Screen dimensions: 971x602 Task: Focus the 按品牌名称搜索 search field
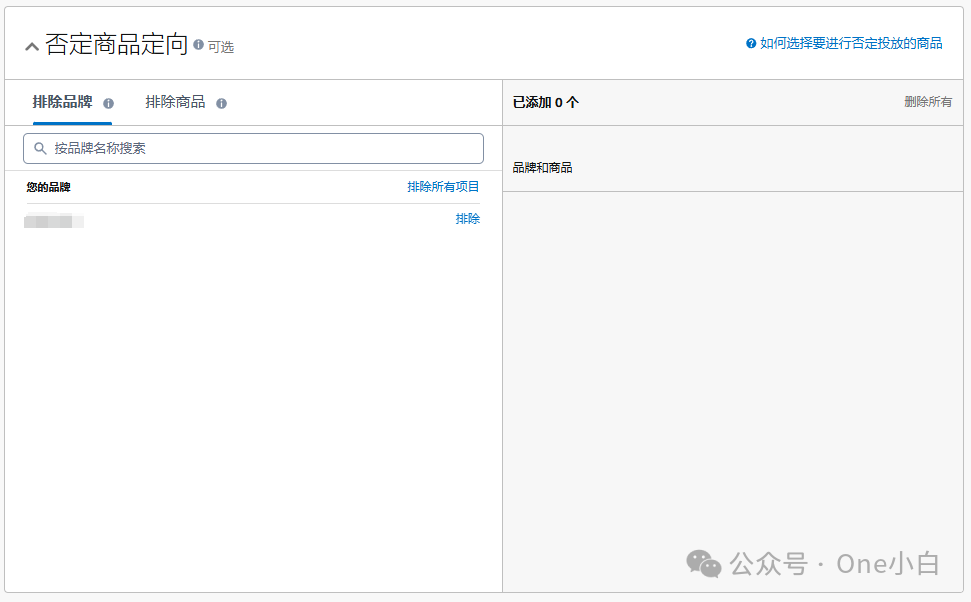[260, 148]
